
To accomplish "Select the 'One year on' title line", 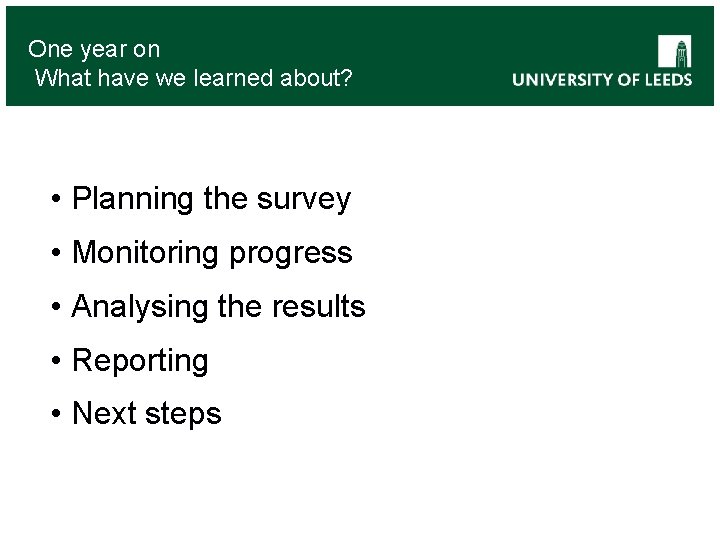I will [94, 49].
